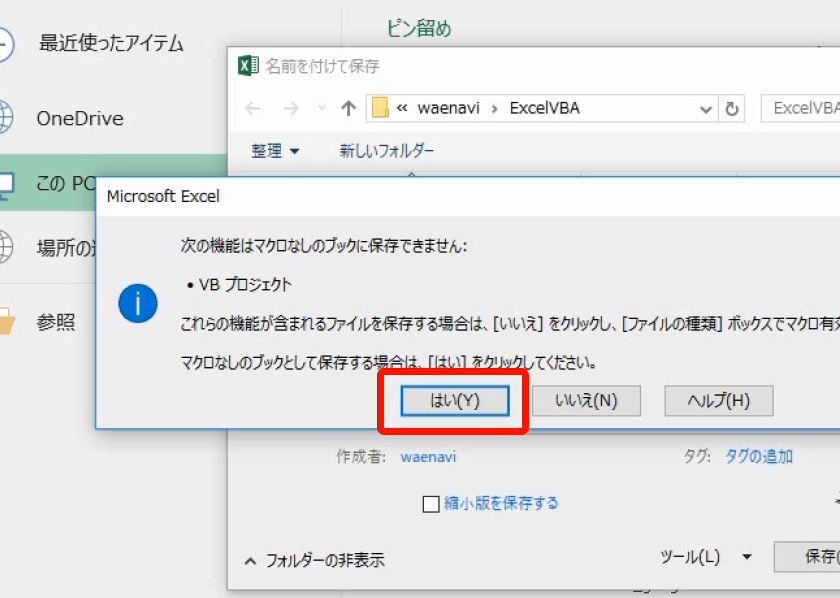Click the Excel icon in save dialog title
Image resolution: width=840 pixels, height=598 pixels.
[x=248, y=66]
